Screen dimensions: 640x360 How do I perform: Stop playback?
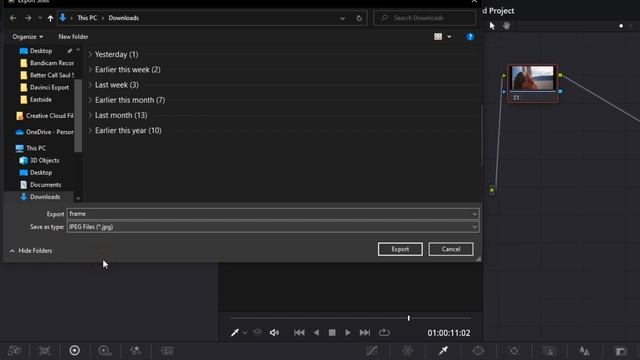coord(332,333)
